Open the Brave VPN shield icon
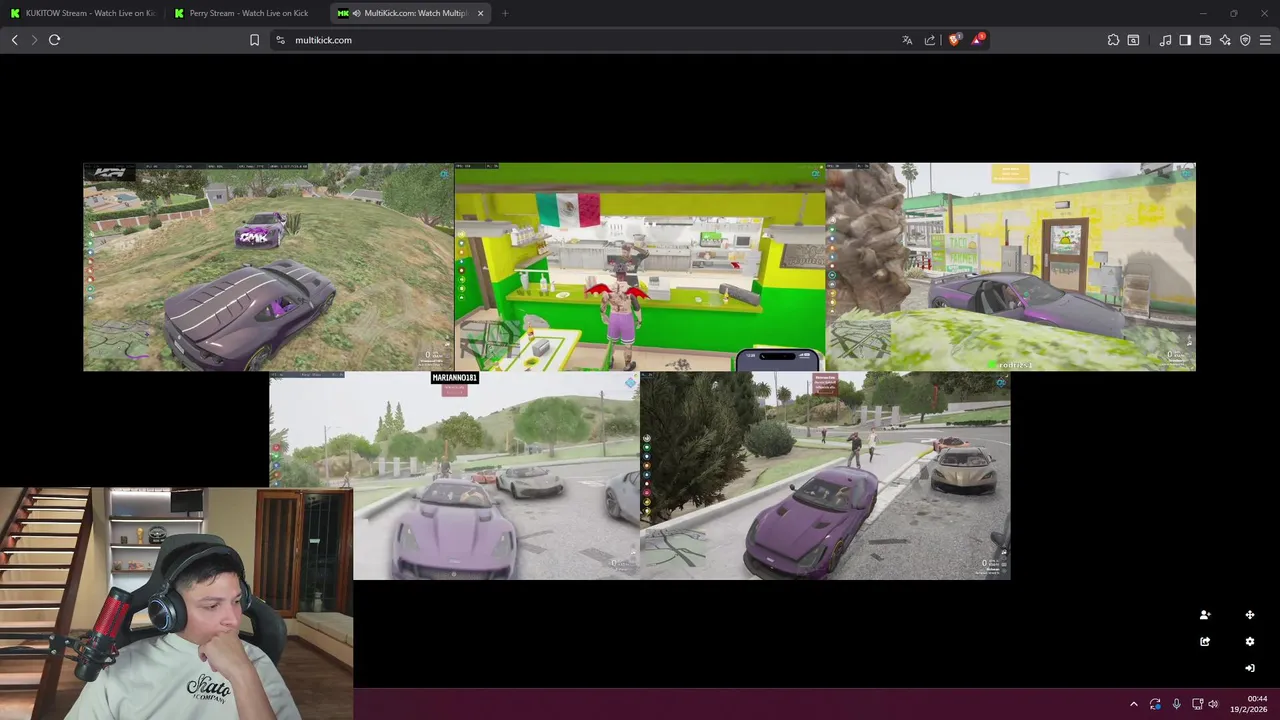 coord(1245,40)
